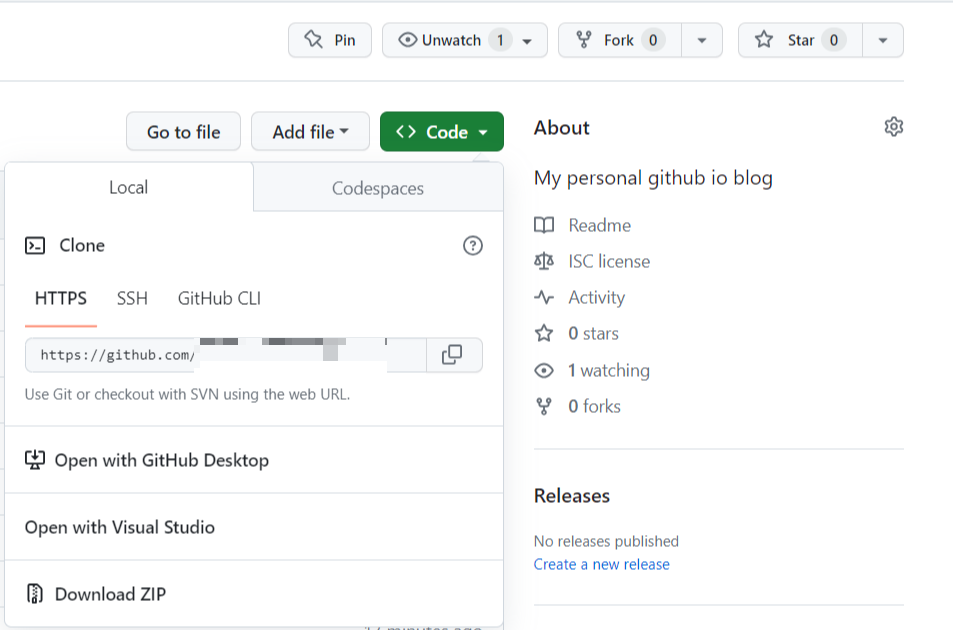Open the About section settings gear
Screen dimensions: 953x630
pos(893,126)
